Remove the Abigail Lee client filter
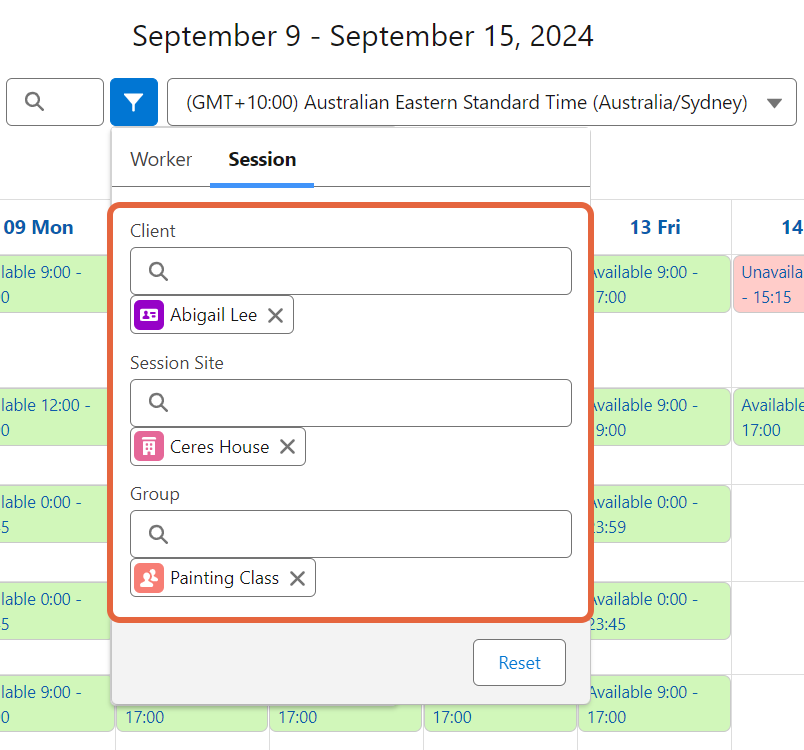 (275, 314)
